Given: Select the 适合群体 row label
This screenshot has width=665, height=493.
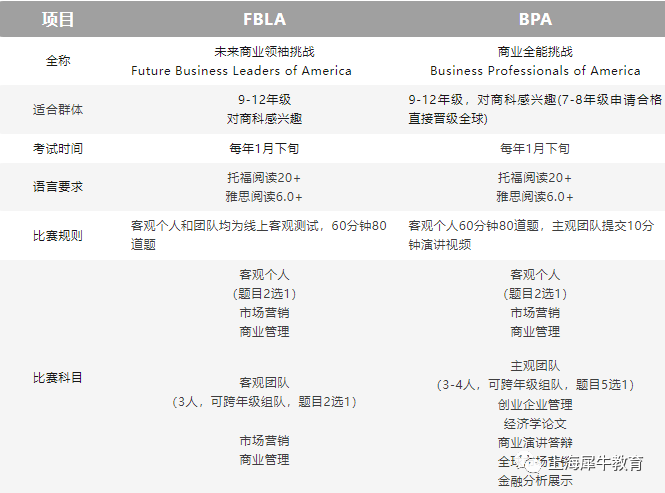Looking at the screenshot, I should [58, 109].
